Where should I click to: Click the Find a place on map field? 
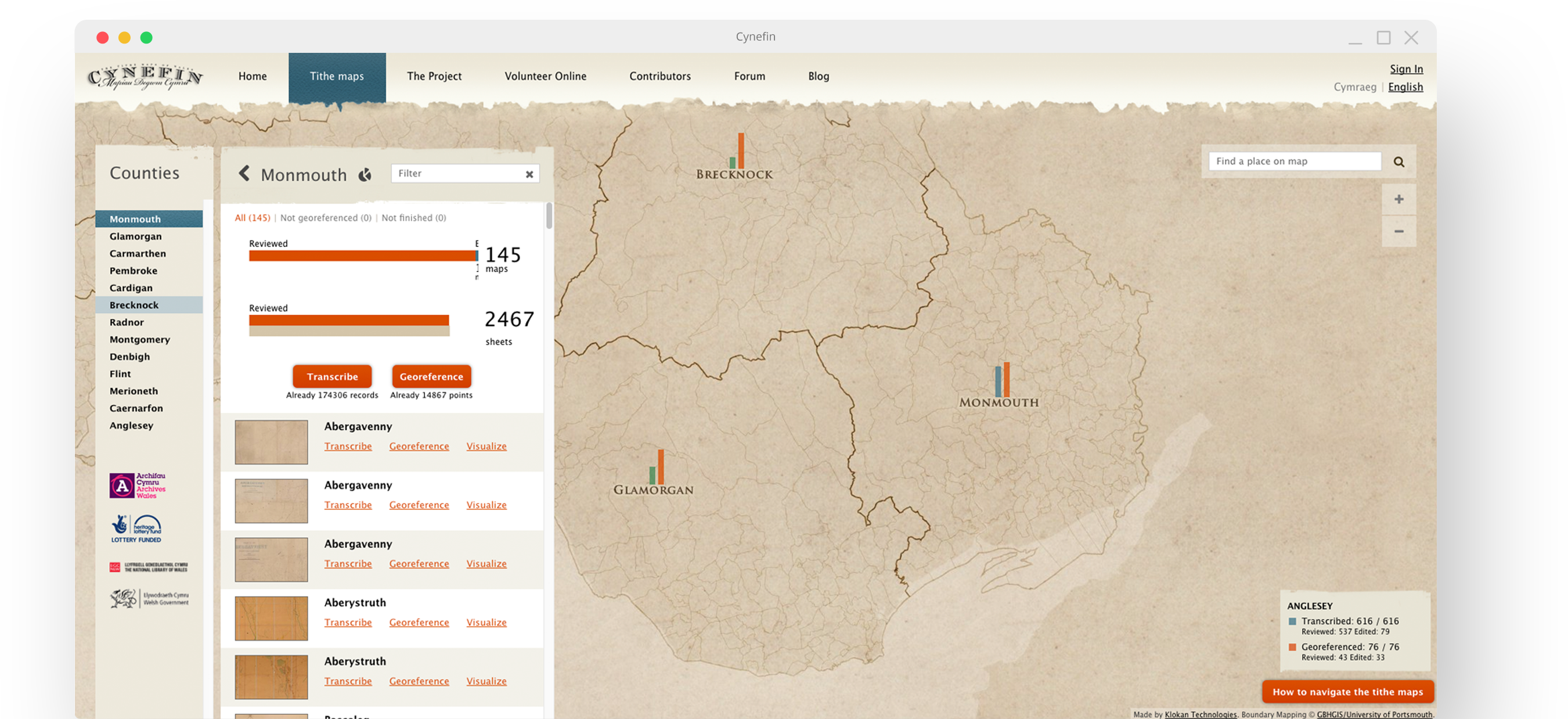click(1295, 161)
